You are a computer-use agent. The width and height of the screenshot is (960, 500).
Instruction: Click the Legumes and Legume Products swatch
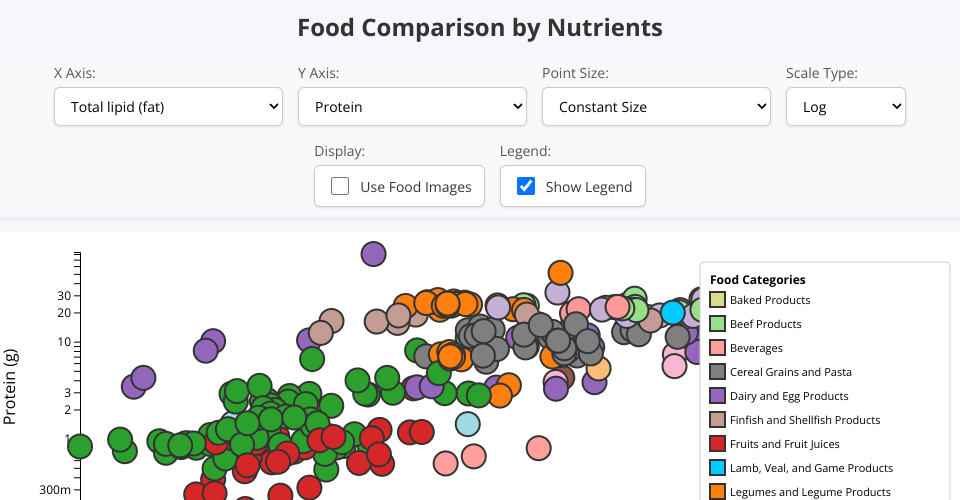717,492
